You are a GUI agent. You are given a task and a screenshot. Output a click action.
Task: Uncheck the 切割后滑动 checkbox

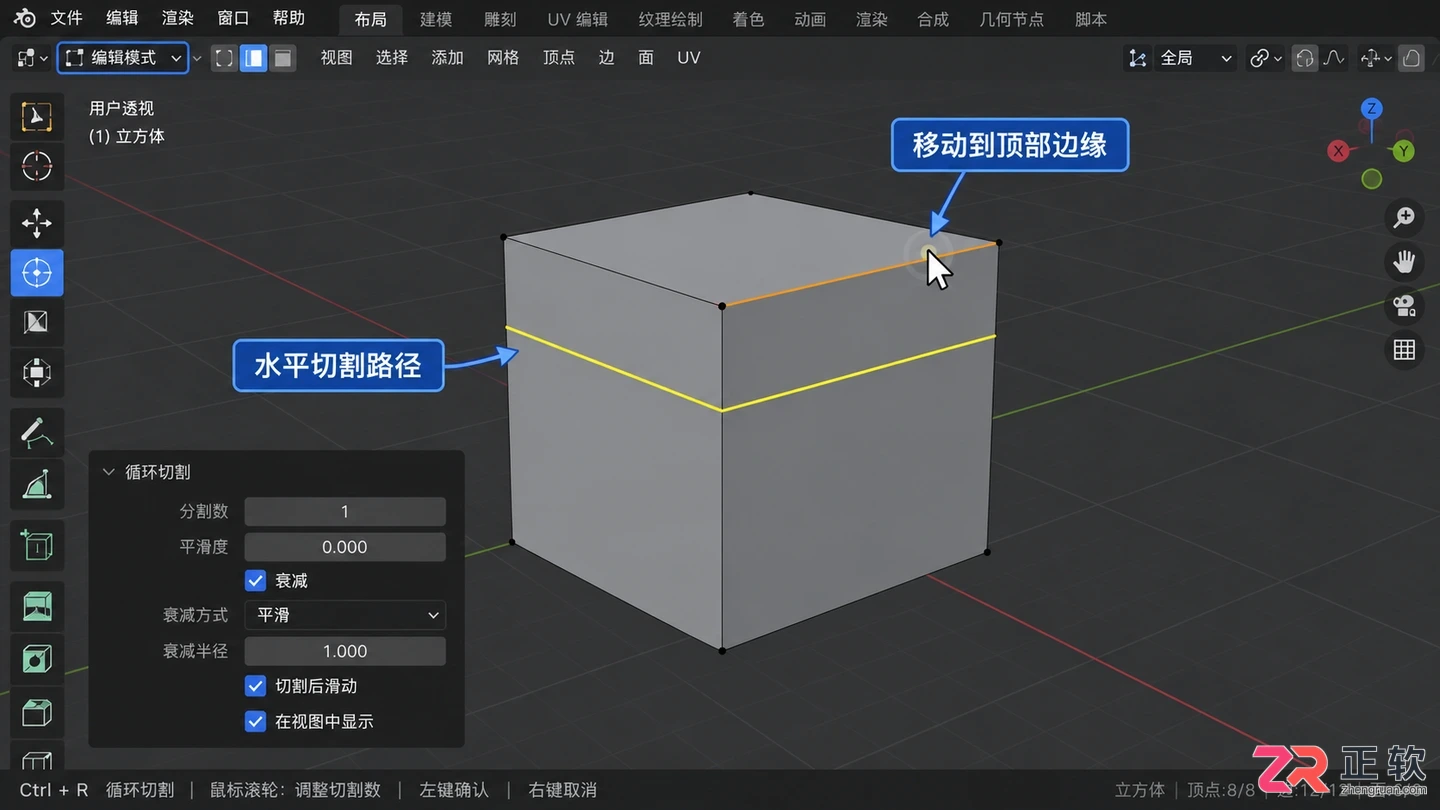click(x=256, y=687)
